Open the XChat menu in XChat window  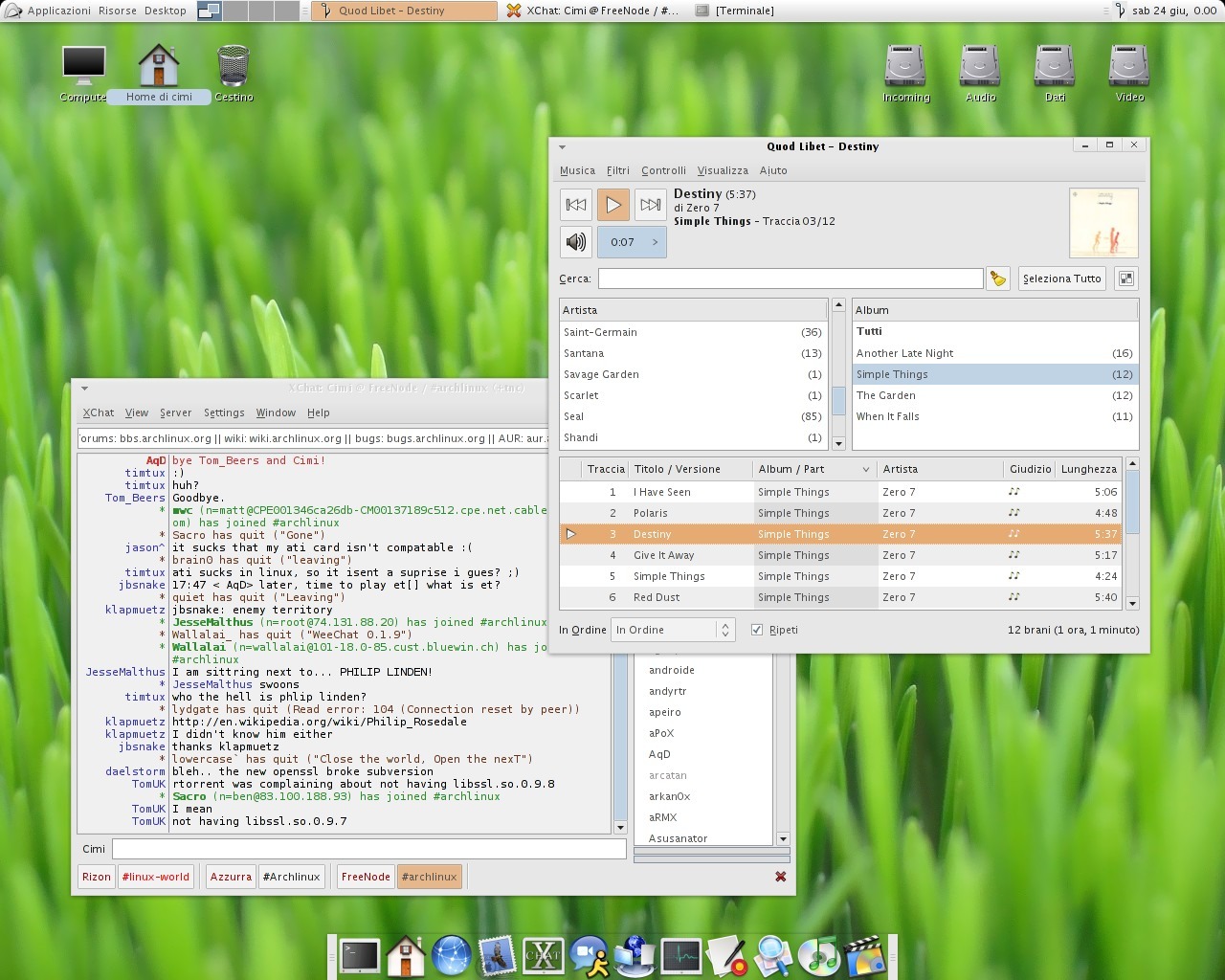tap(98, 412)
